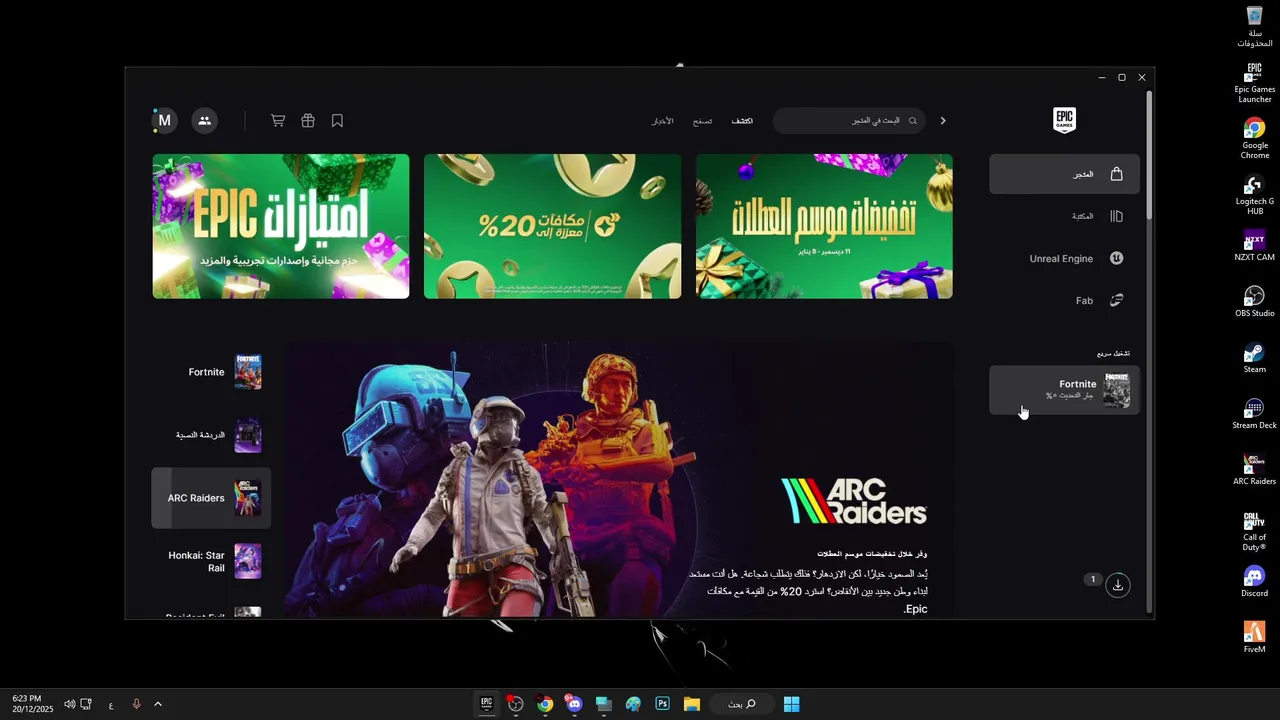Open the 20% boosted rewards banner
The width and height of the screenshot is (1280, 720).
point(552,226)
